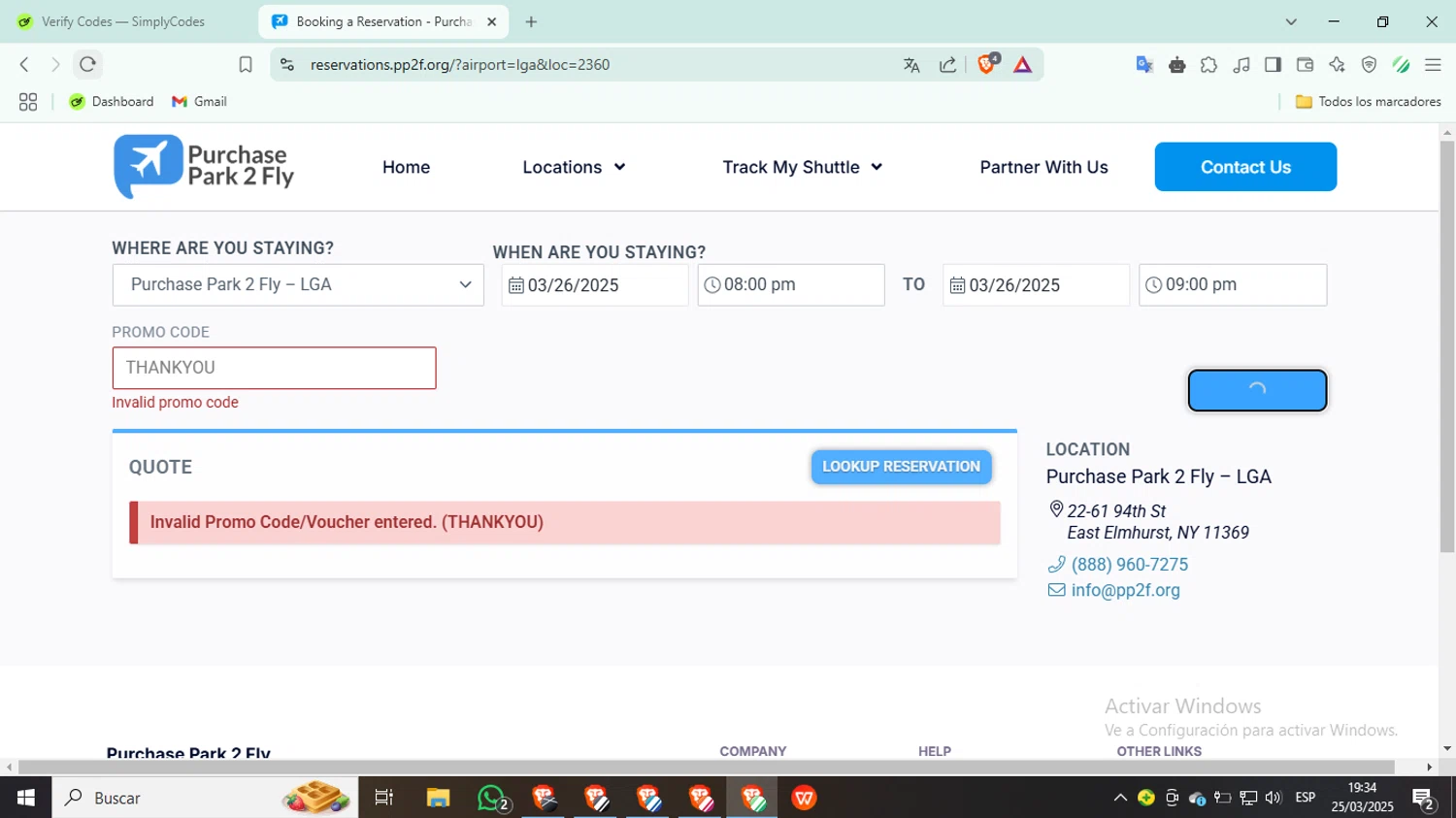Click the address bar URL
Image resolution: width=1456 pixels, height=818 pixels.
(x=460, y=65)
